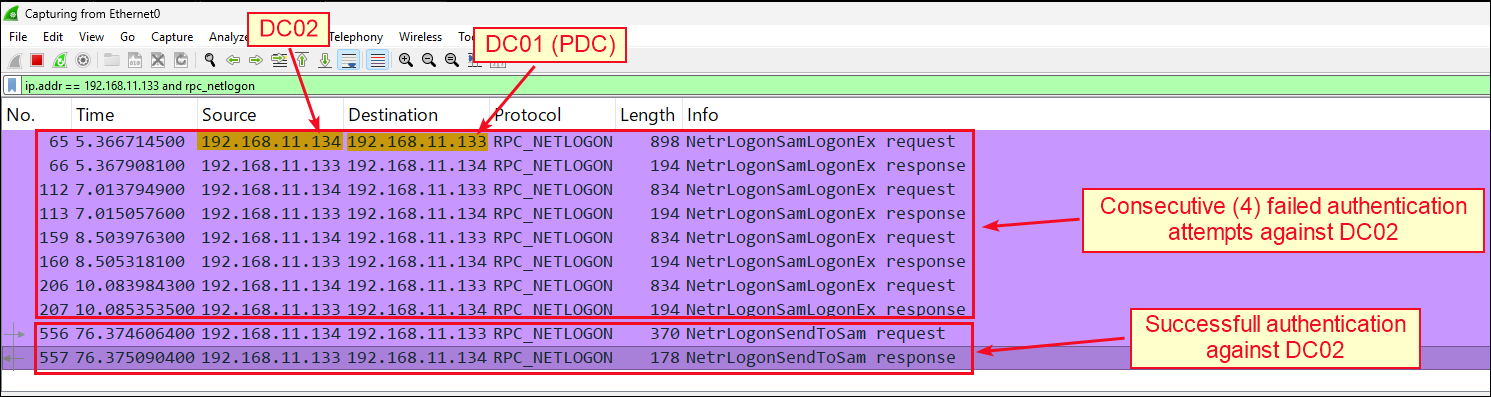
Task: Sort by the No. column header
Action: [x=36, y=115]
